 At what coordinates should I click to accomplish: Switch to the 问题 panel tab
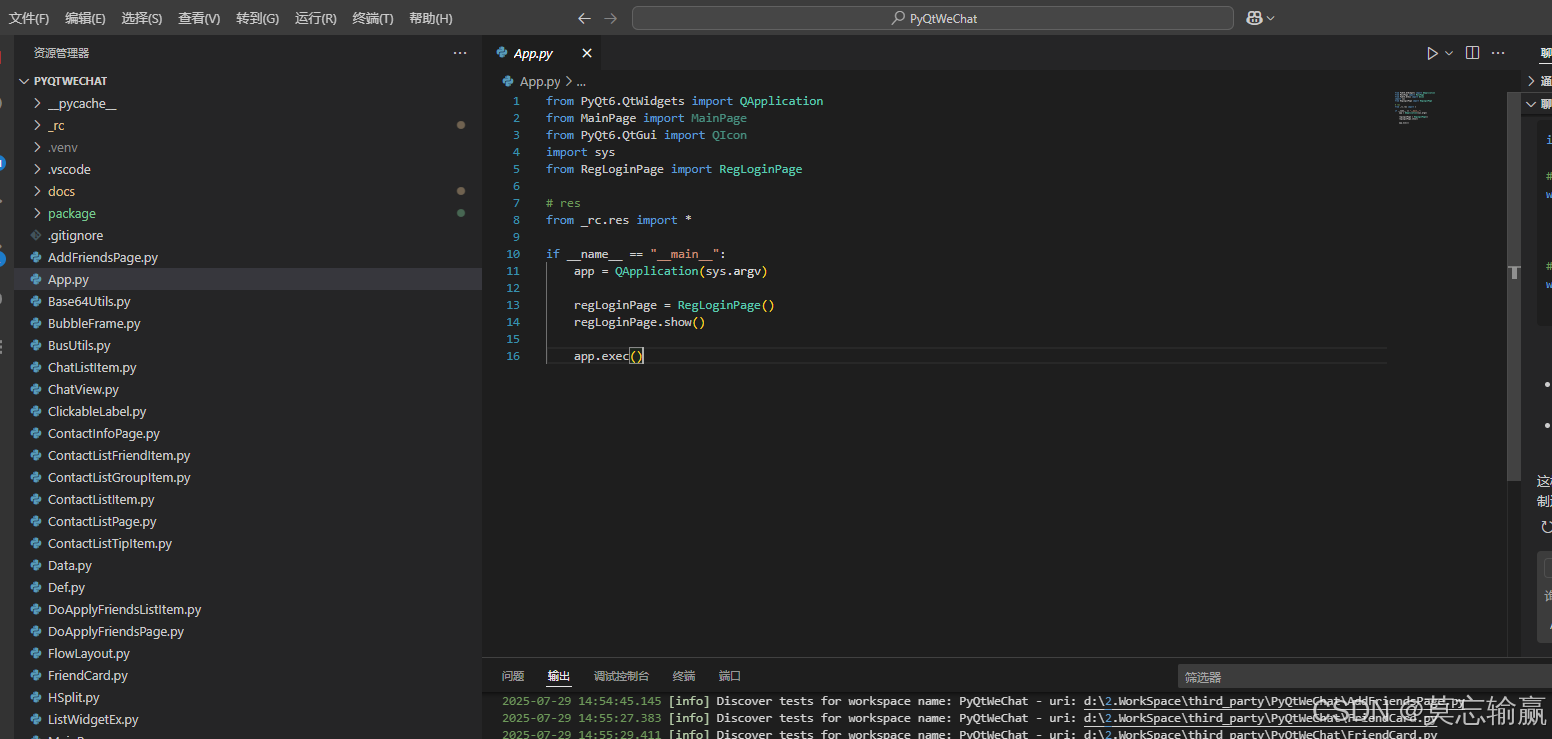(x=513, y=676)
